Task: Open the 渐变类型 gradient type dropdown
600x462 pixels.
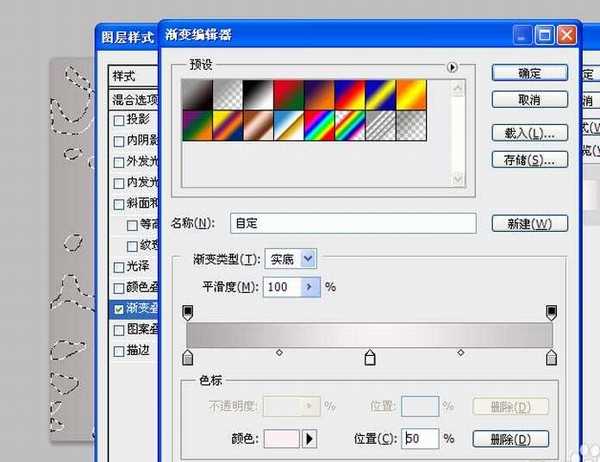Action: (308, 258)
